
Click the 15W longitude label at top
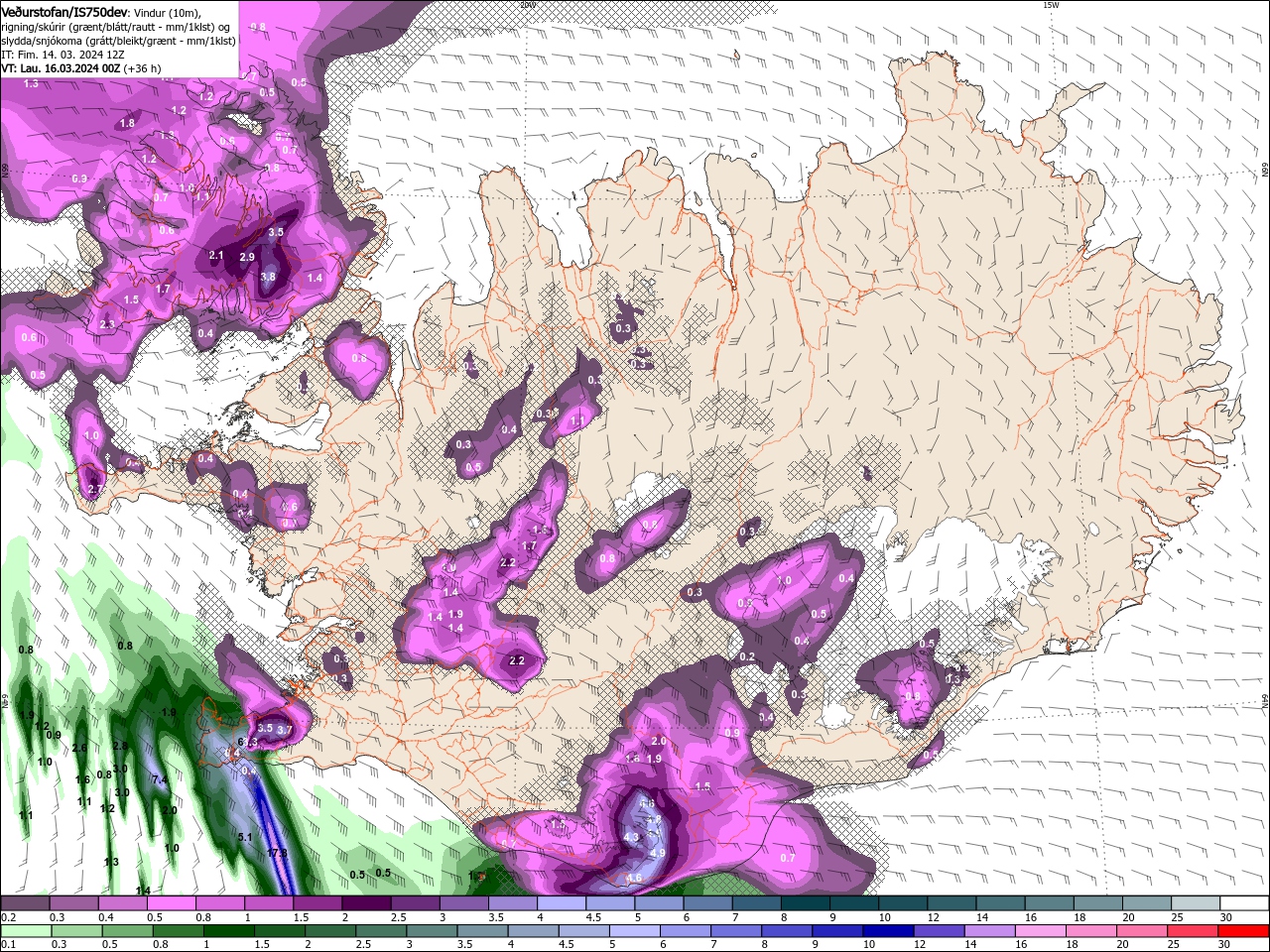pos(1051,5)
